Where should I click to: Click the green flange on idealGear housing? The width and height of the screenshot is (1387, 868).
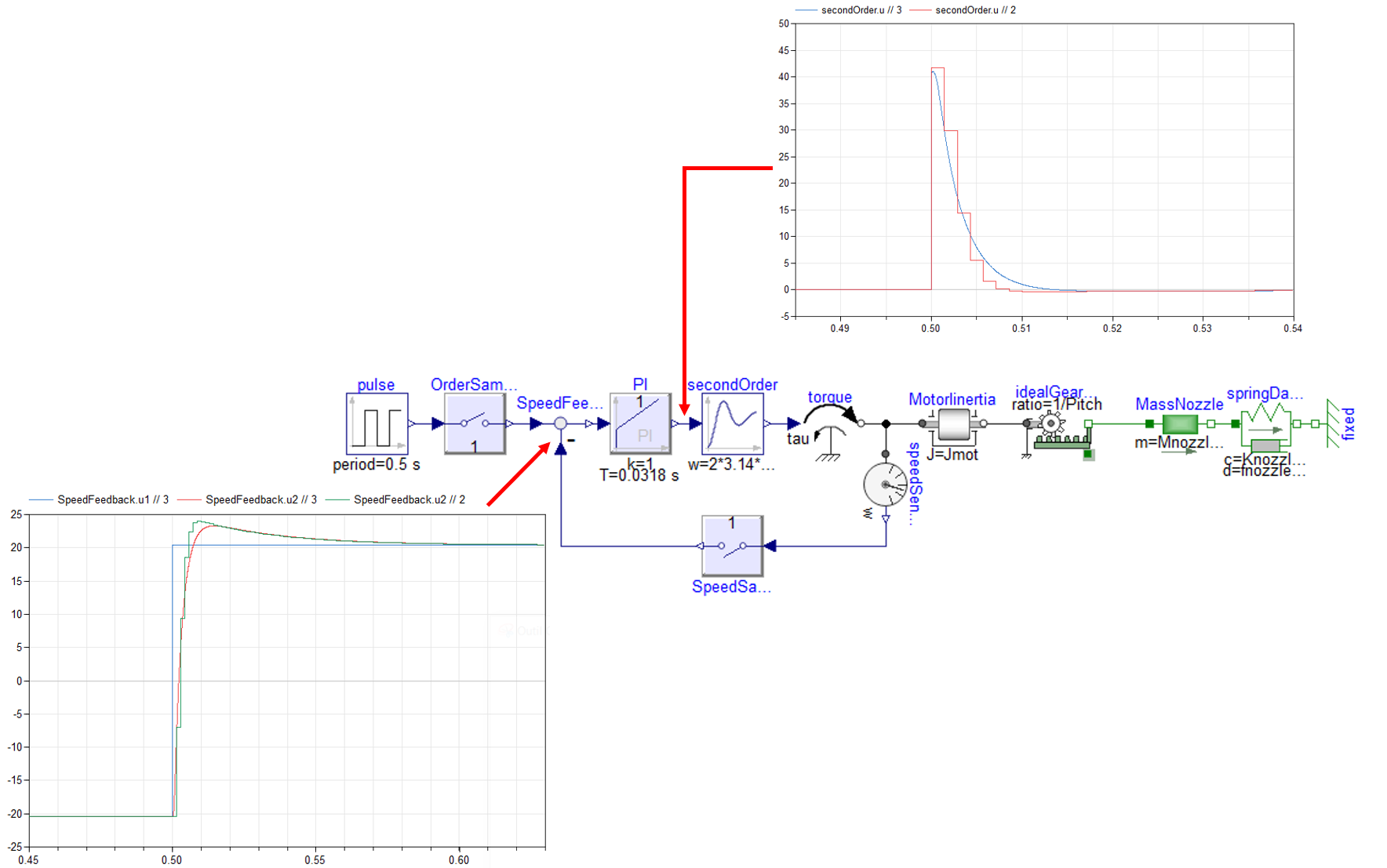1088,454
